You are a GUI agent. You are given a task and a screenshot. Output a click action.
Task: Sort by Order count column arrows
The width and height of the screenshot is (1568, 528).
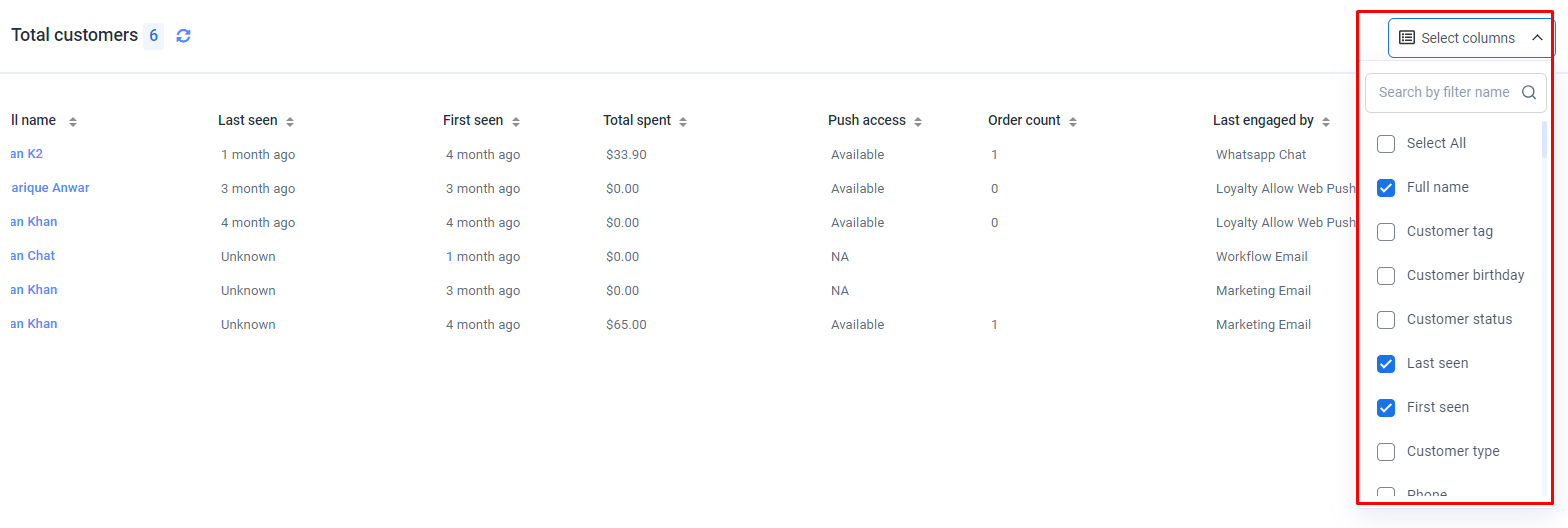pos(1073,122)
